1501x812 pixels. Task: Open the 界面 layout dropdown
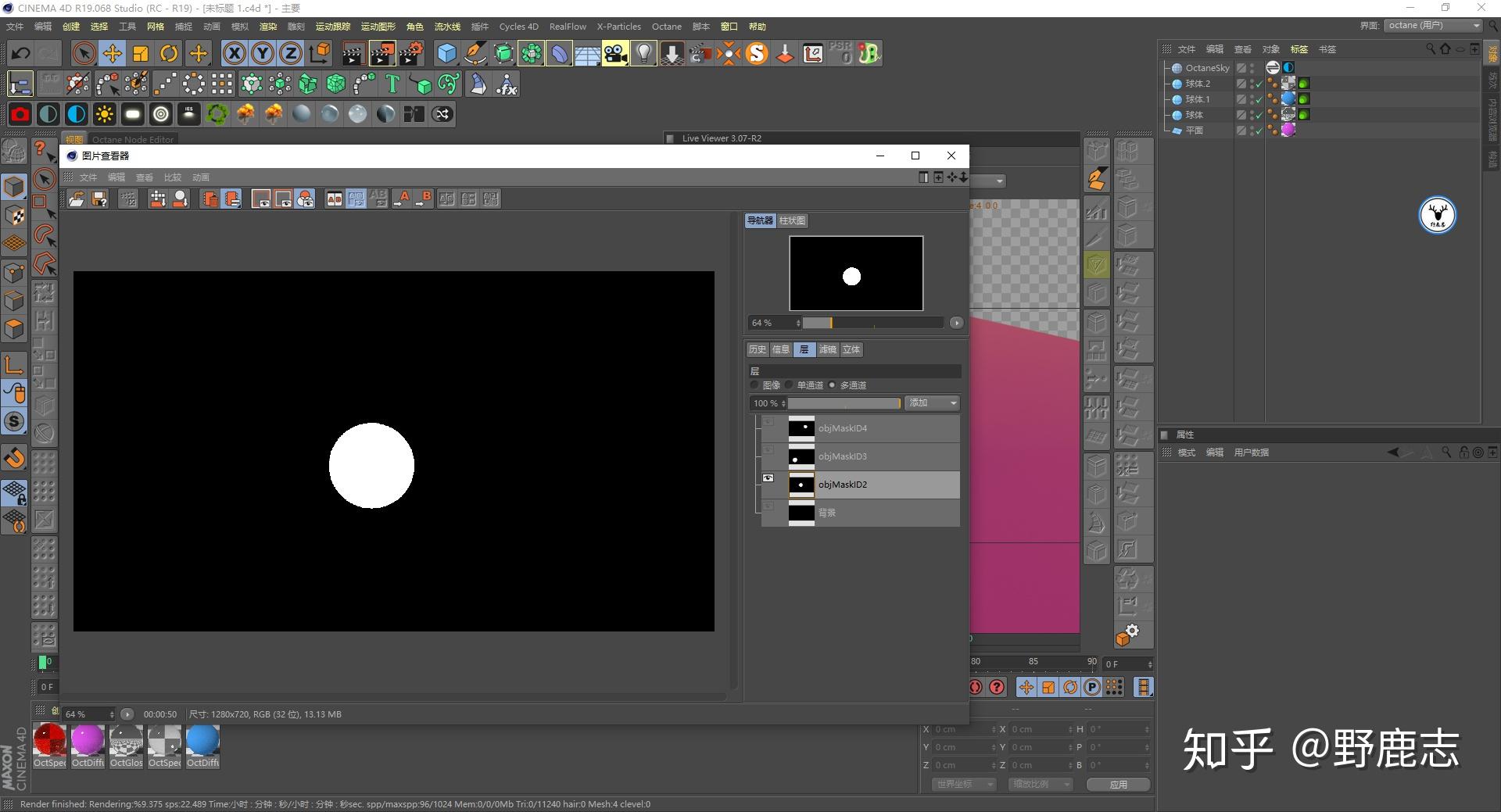(1434, 26)
